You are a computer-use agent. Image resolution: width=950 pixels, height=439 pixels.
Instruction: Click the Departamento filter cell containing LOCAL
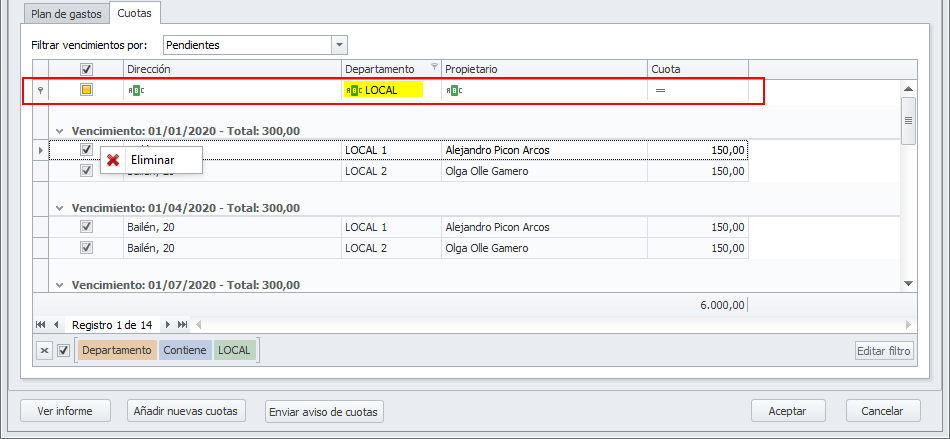391,91
